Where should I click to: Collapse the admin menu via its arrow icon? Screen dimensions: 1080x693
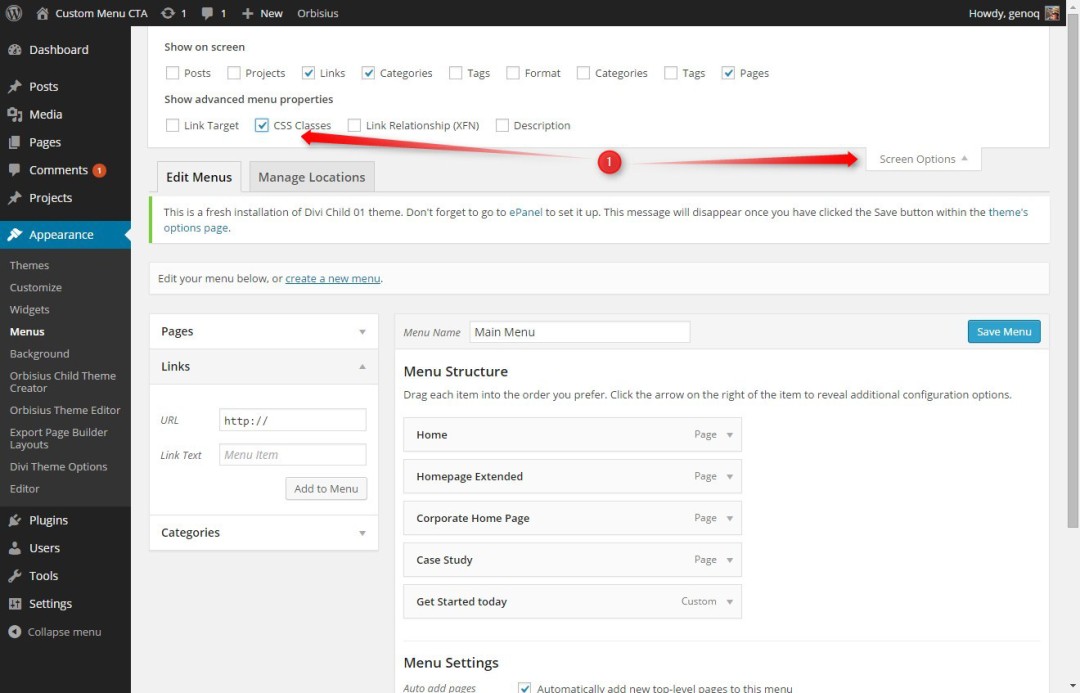click(x=17, y=631)
